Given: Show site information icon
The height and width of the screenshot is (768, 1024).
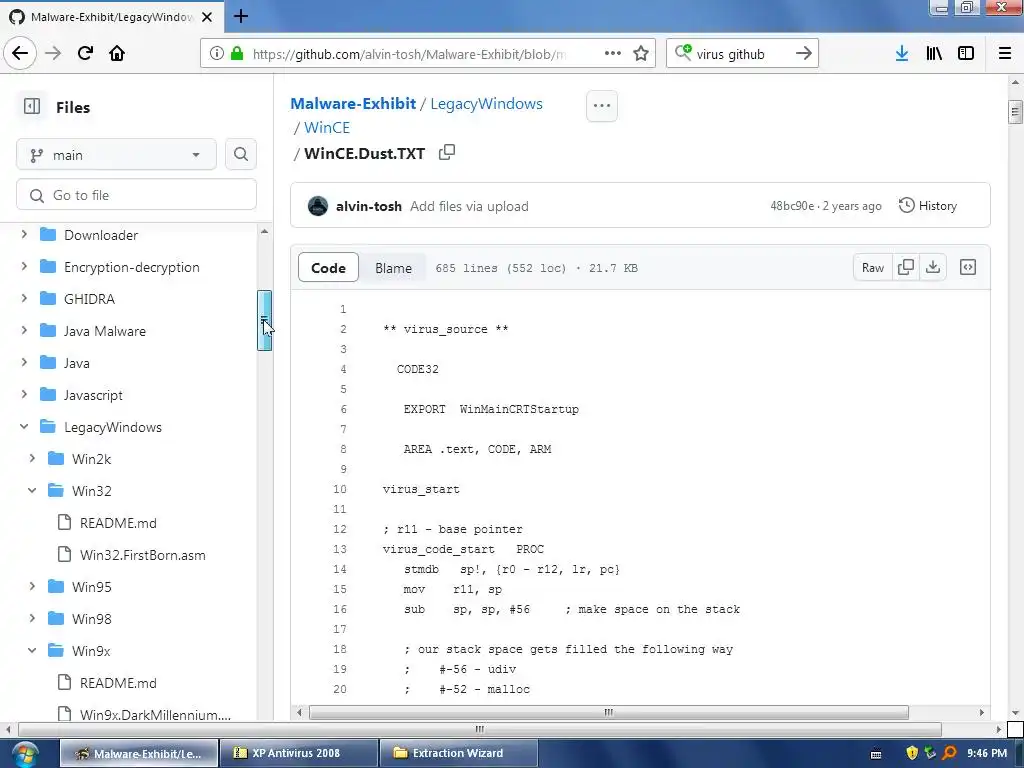Looking at the screenshot, I should point(216,54).
